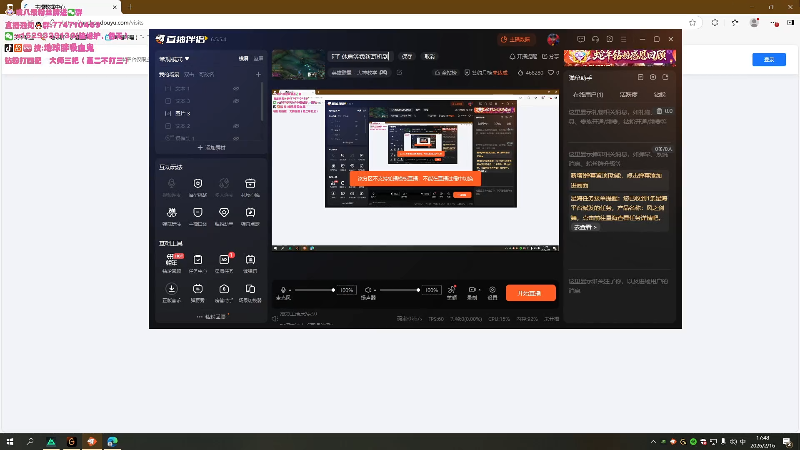
Task: Click the add source button with plus sign
Action: (211, 147)
